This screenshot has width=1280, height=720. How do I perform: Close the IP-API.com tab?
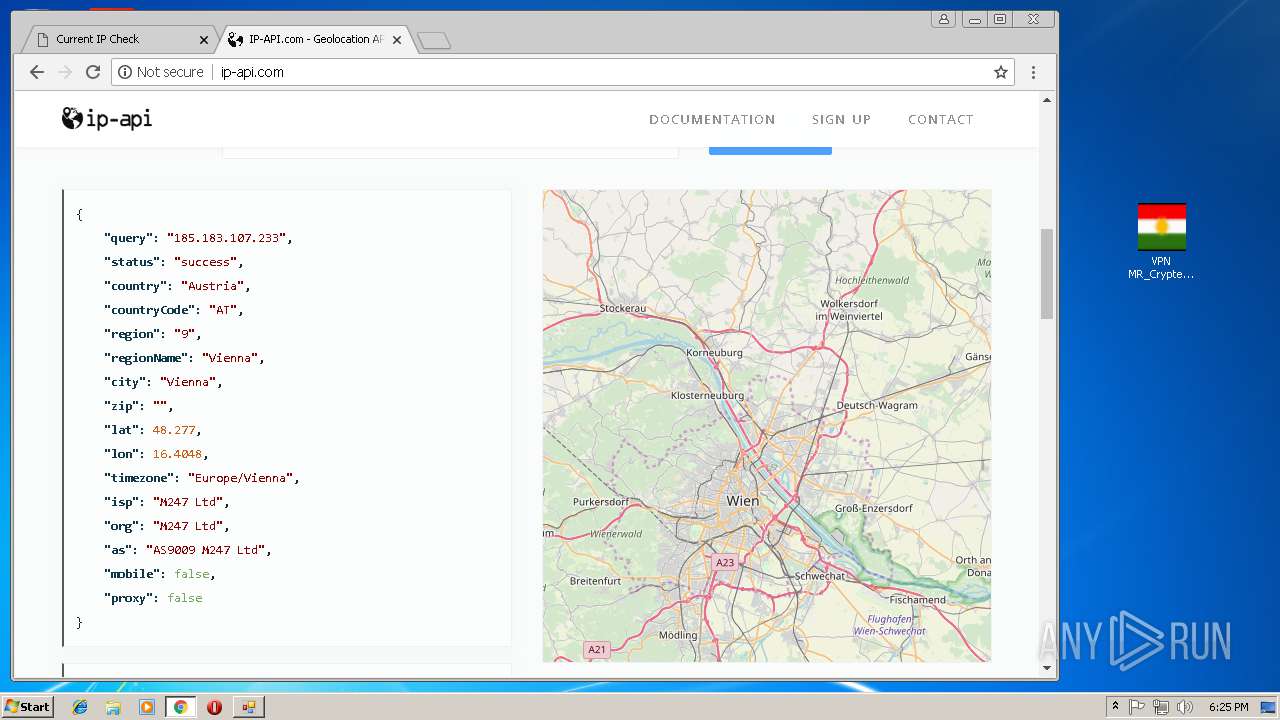pos(397,40)
